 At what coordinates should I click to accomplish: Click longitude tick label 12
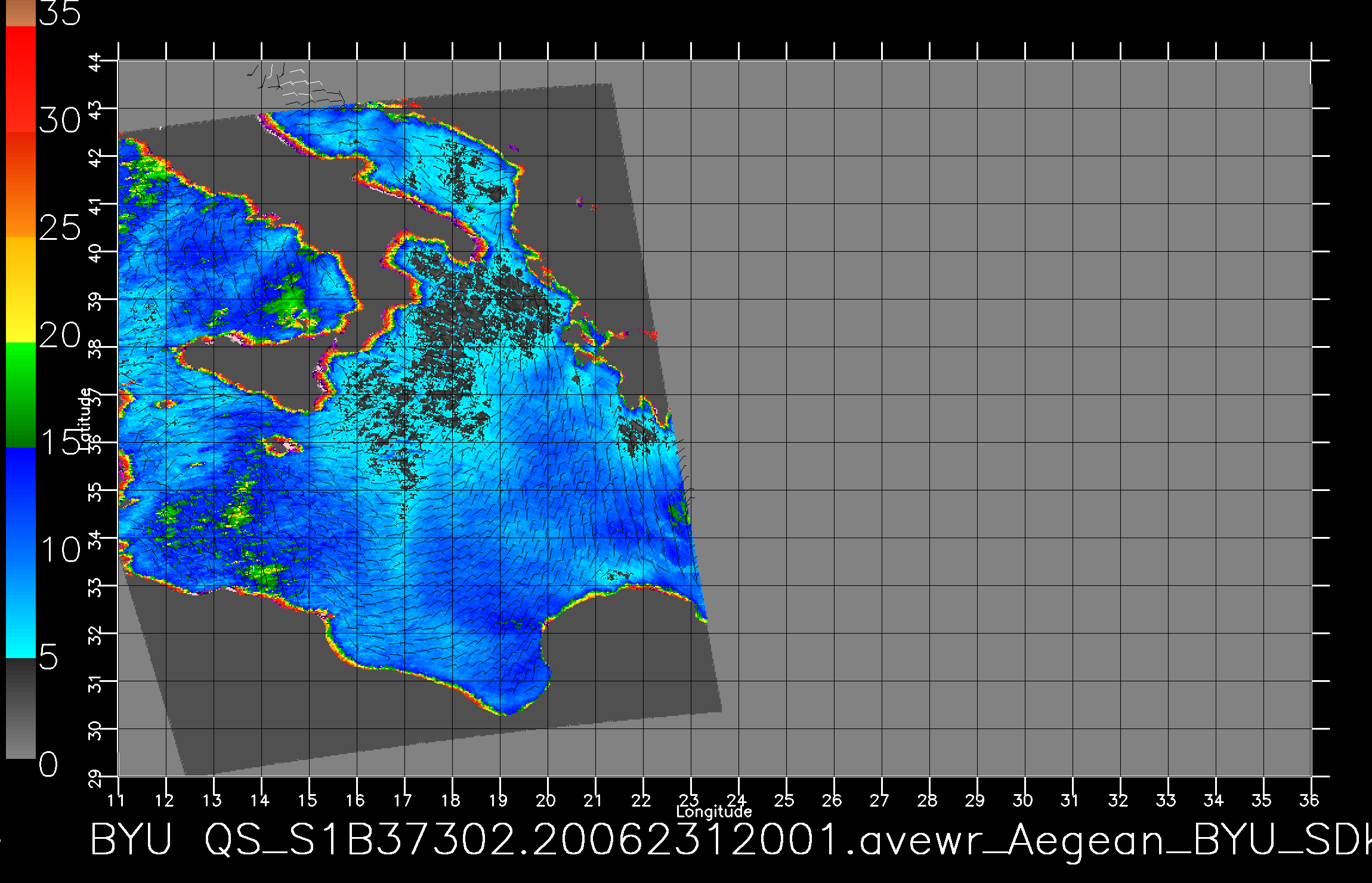164,799
